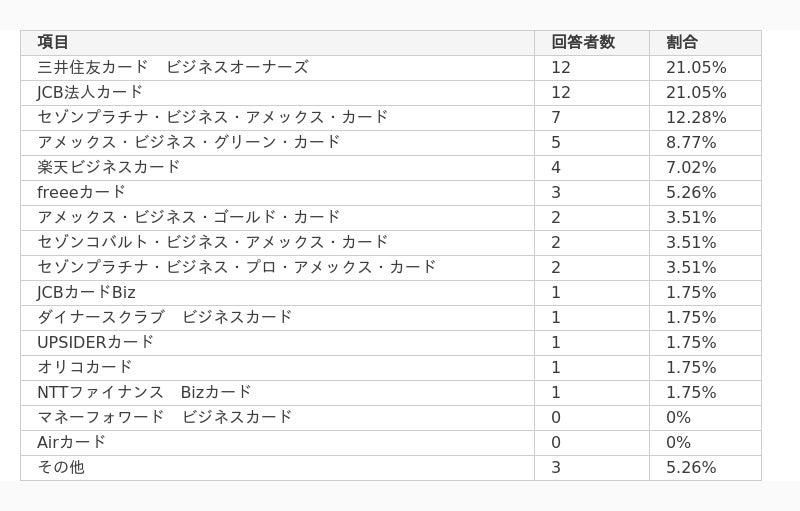
Task: Click アメックス・ビジネス・ゴールド・カード cell
Action: coord(277,218)
